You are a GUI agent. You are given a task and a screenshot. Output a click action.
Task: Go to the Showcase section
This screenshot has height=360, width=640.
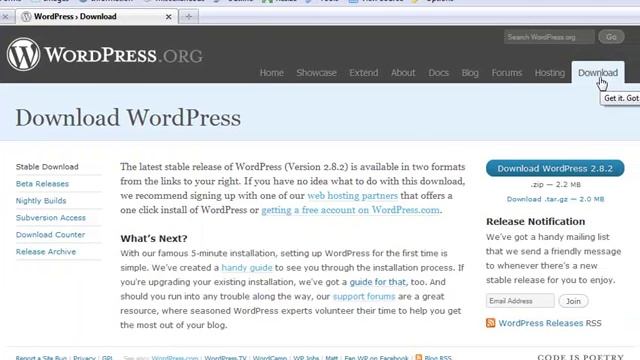click(316, 73)
